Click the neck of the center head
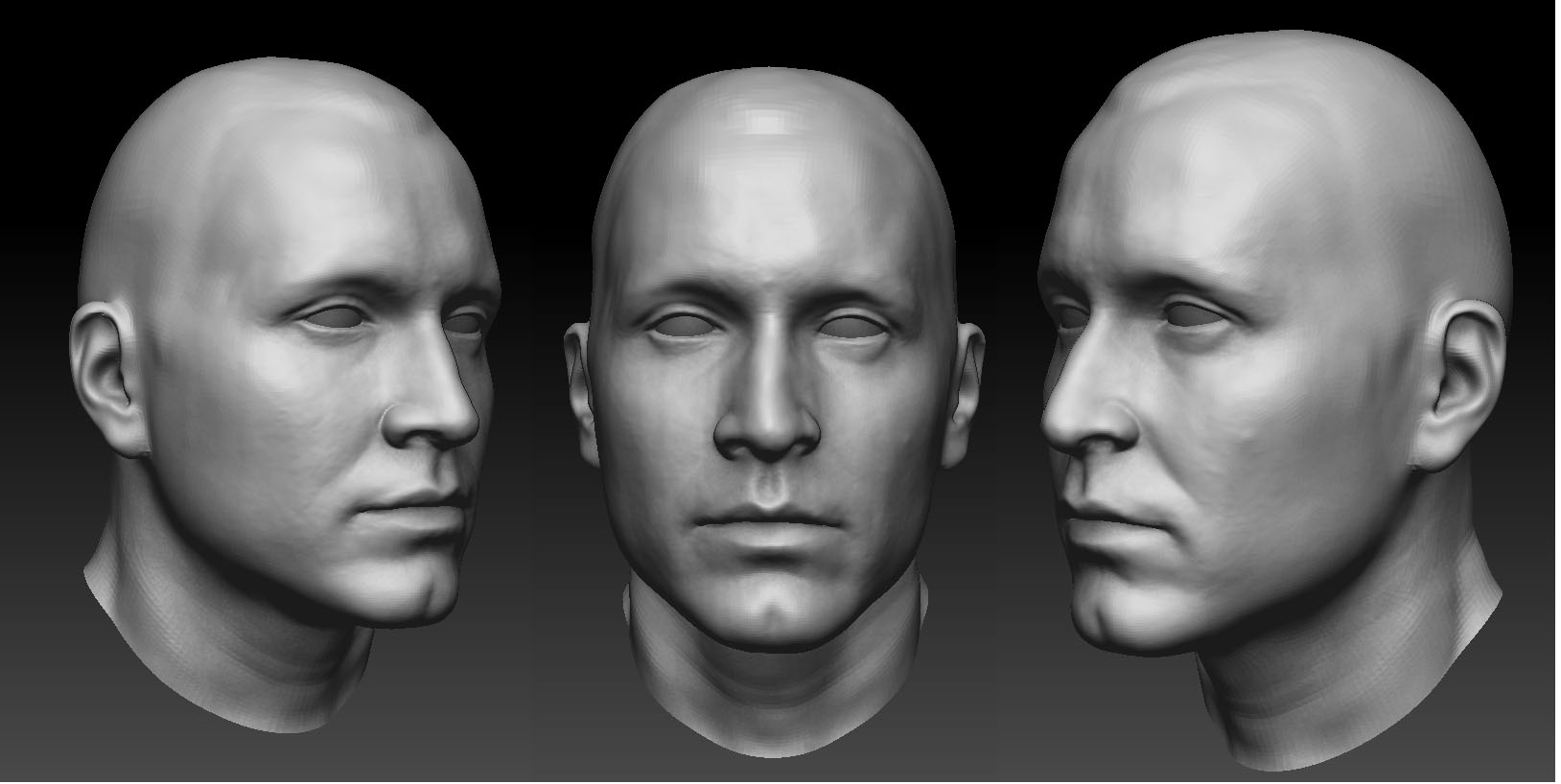The width and height of the screenshot is (1561, 784). point(767,690)
